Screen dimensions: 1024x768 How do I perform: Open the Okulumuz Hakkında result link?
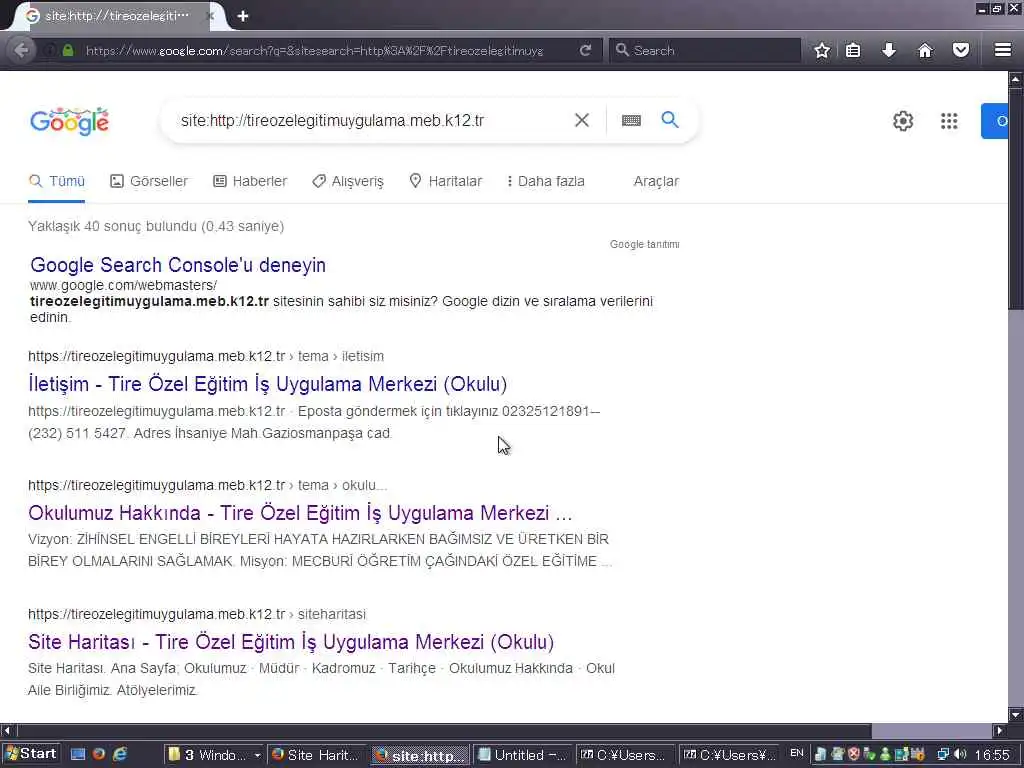[300, 513]
